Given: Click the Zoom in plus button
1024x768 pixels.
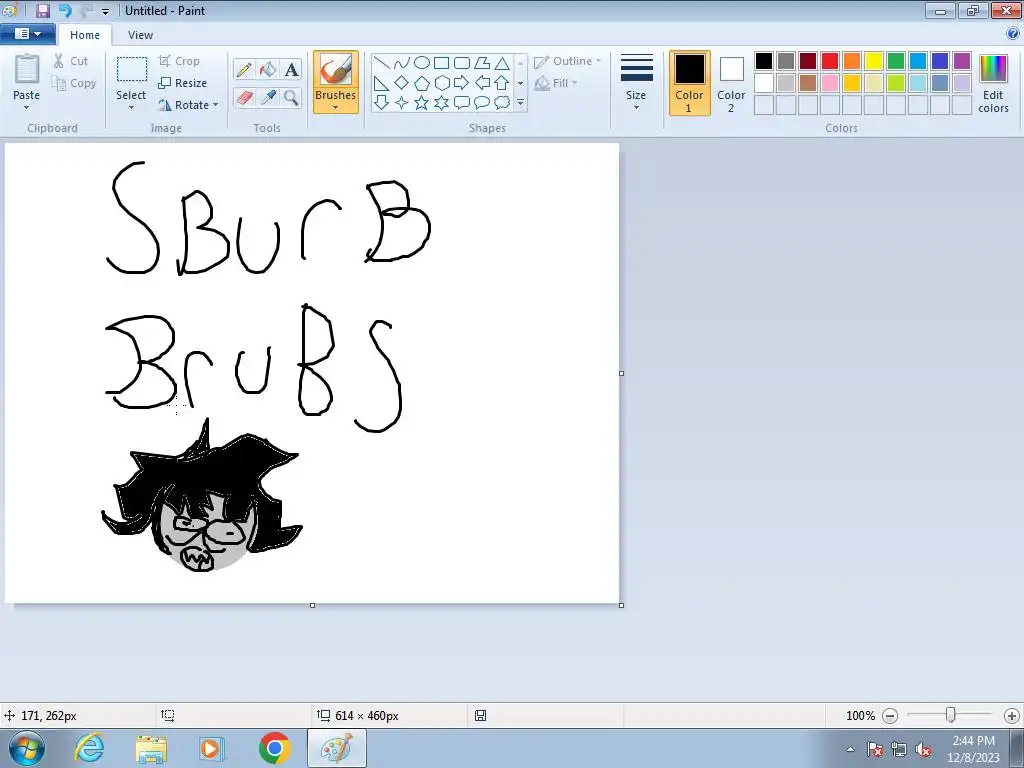Looking at the screenshot, I should click(1012, 716).
